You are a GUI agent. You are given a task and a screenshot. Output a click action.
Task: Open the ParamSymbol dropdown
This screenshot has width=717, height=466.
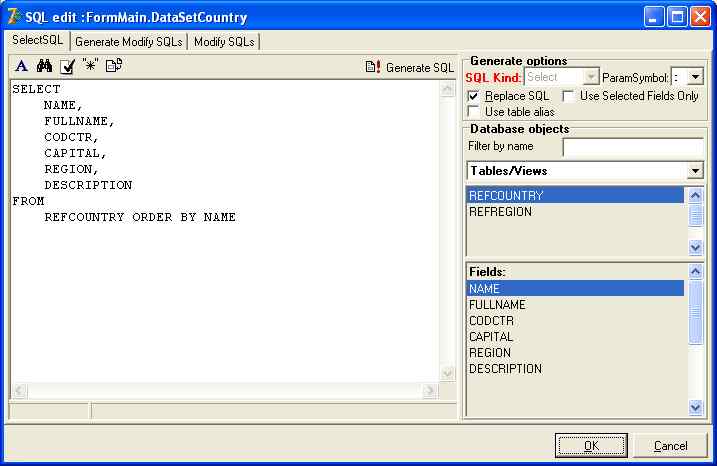695,77
